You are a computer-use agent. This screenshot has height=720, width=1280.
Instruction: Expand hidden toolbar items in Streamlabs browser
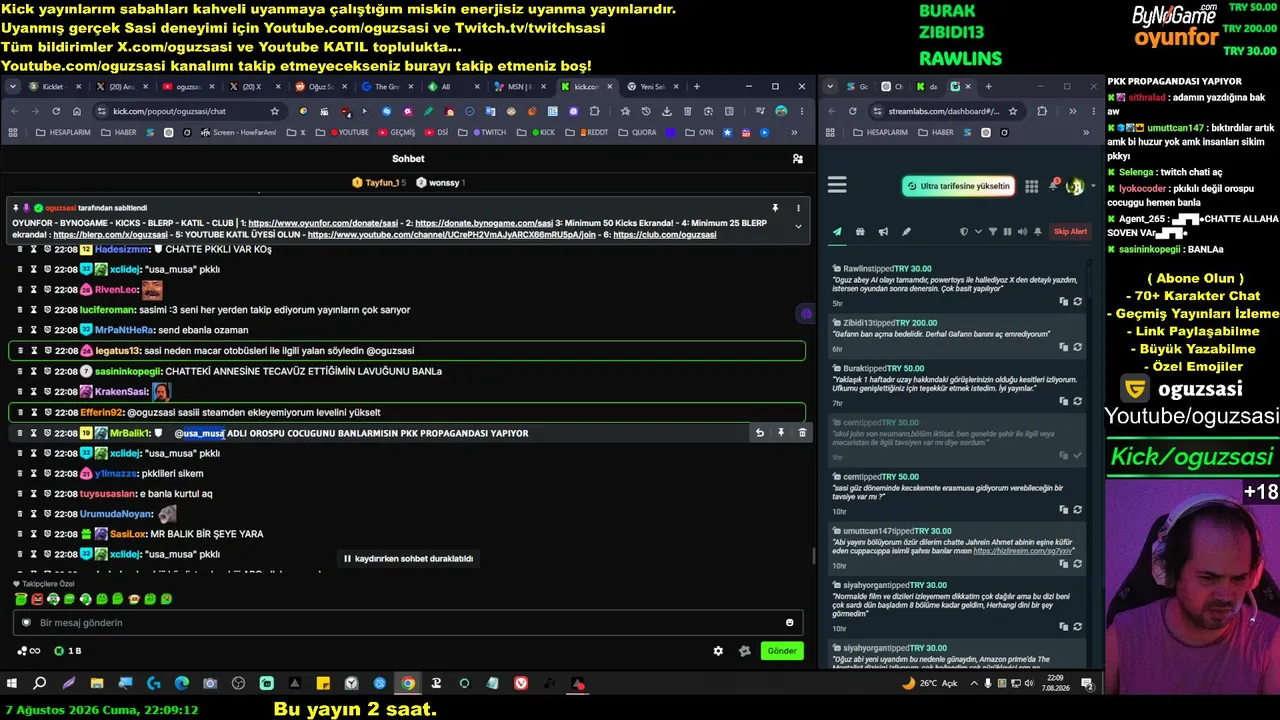(x=1072, y=111)
